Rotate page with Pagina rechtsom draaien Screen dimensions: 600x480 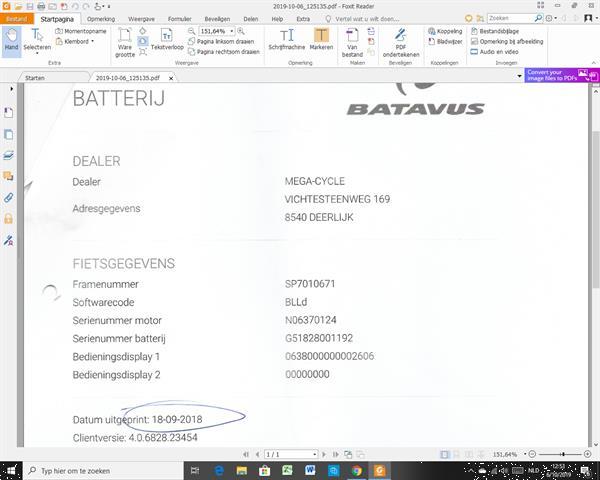(224, 52)
